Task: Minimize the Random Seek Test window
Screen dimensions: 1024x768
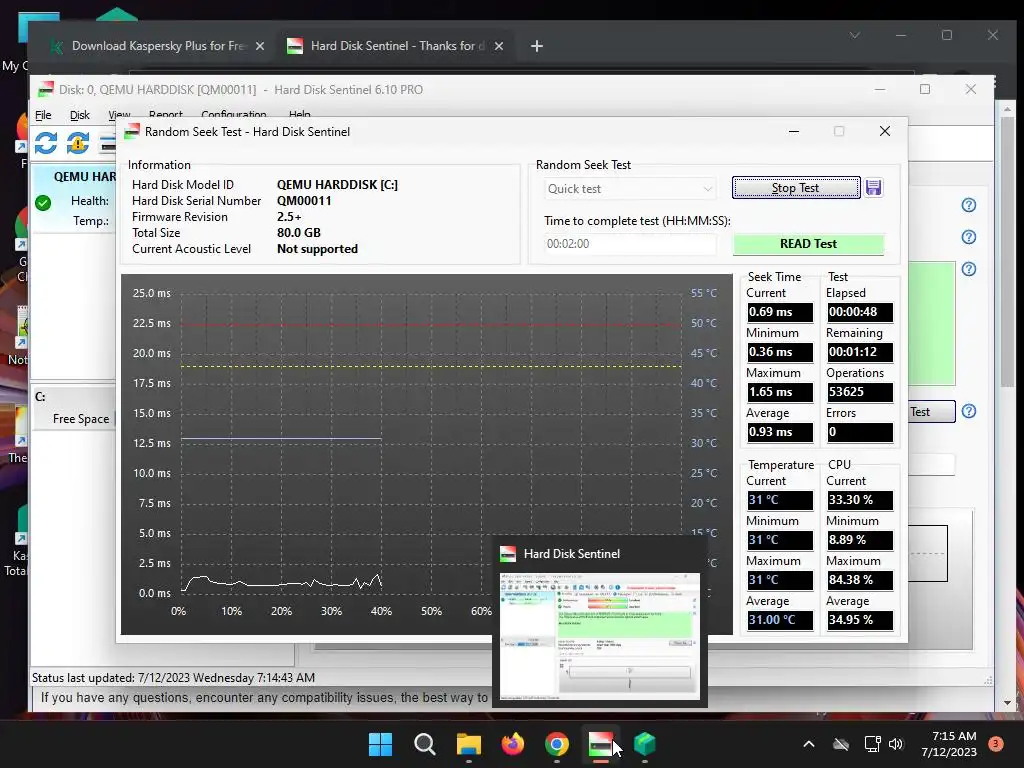Action: pos(793,131)
